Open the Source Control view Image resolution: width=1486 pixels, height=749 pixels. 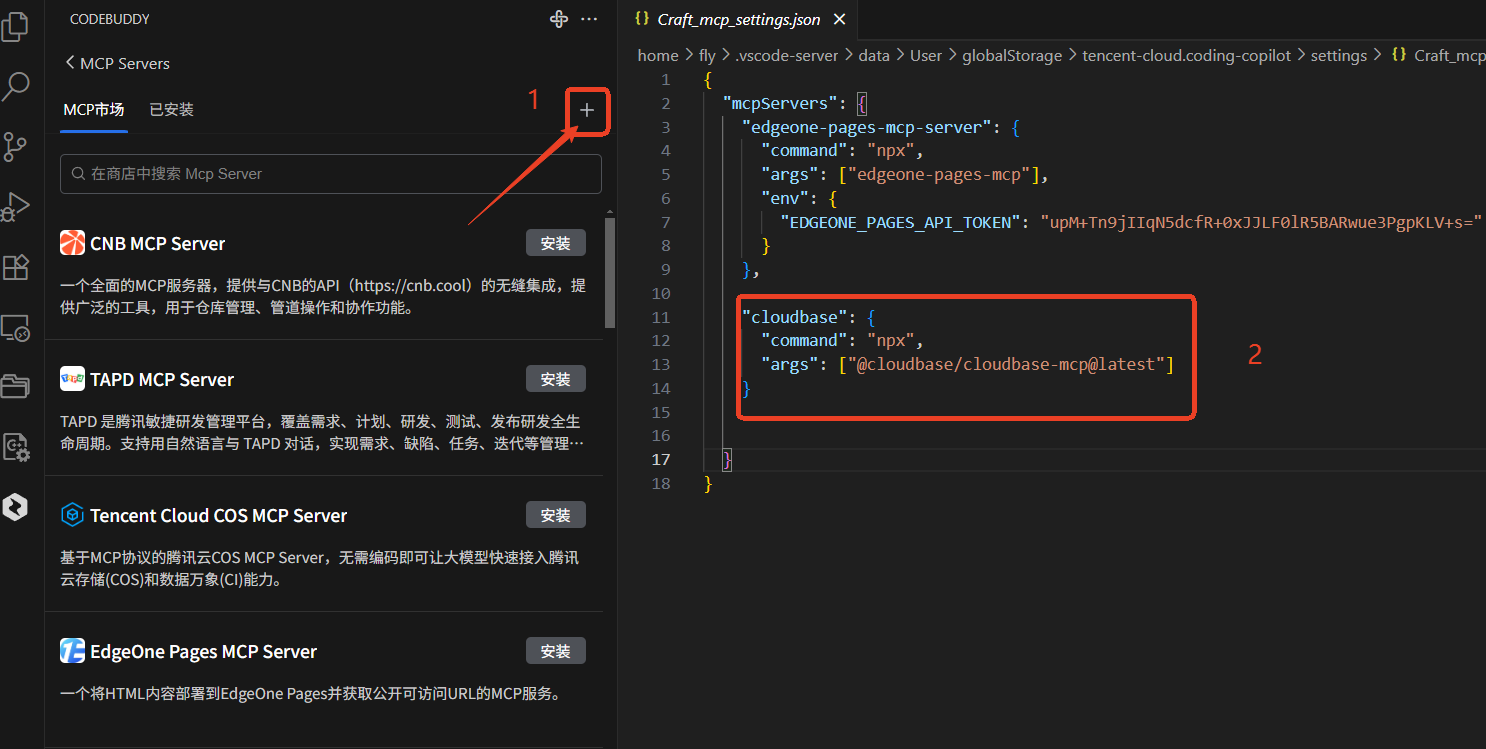coord(16,147)
